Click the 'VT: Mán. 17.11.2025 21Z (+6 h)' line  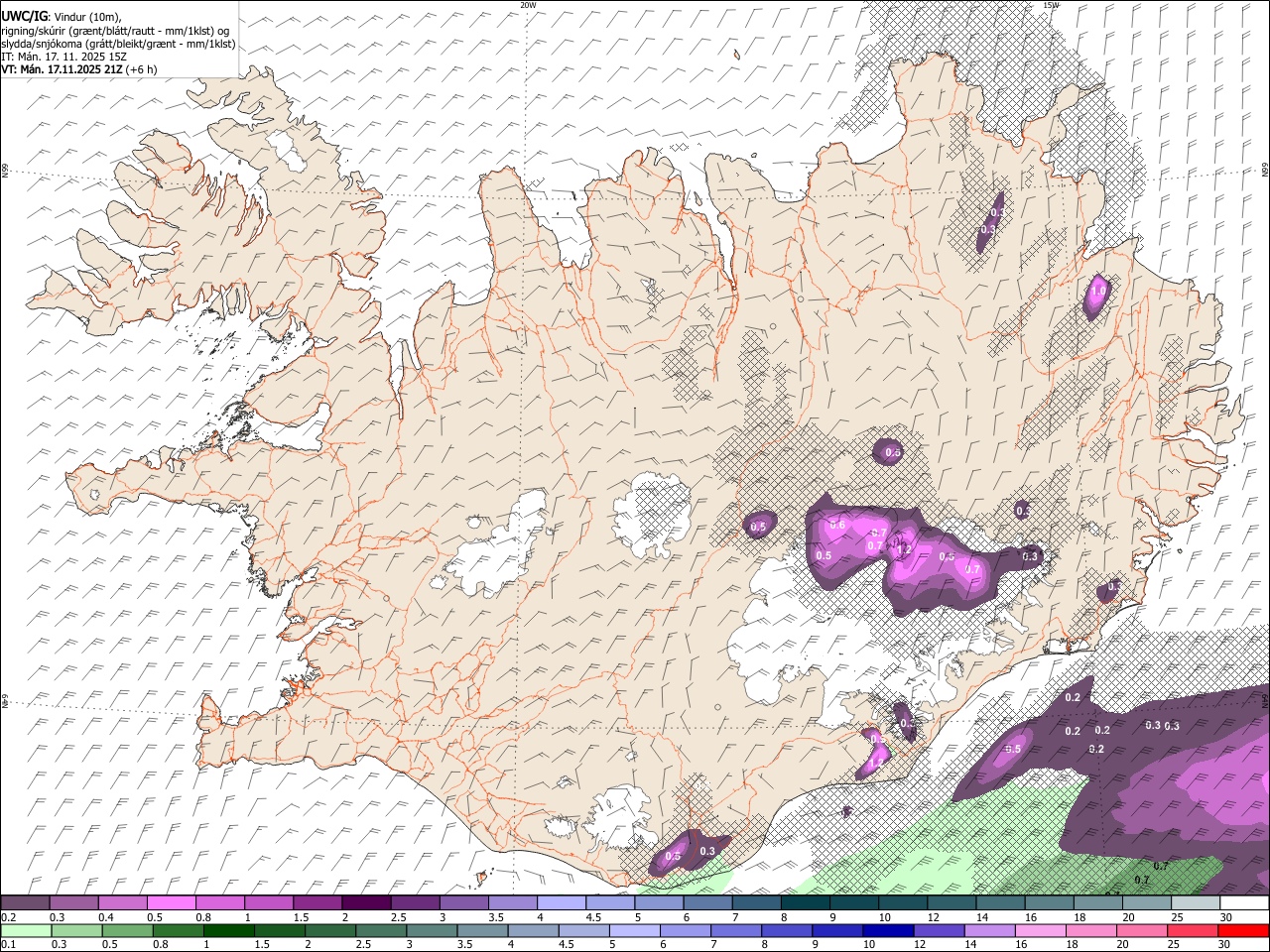pyautogui.click(x=77, y=69)
